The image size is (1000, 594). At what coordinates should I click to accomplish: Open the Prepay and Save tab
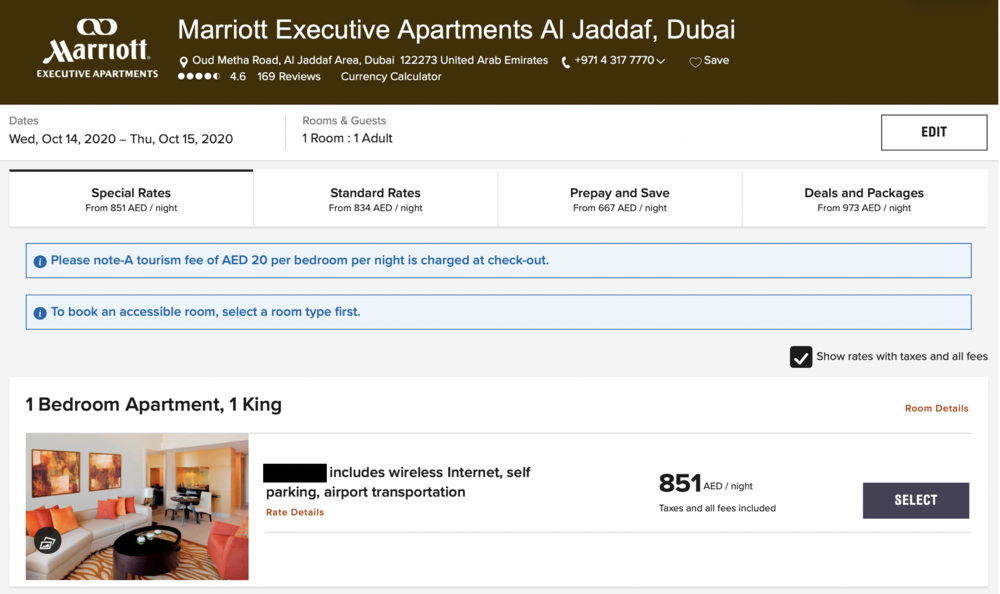[x=620, y=199]
